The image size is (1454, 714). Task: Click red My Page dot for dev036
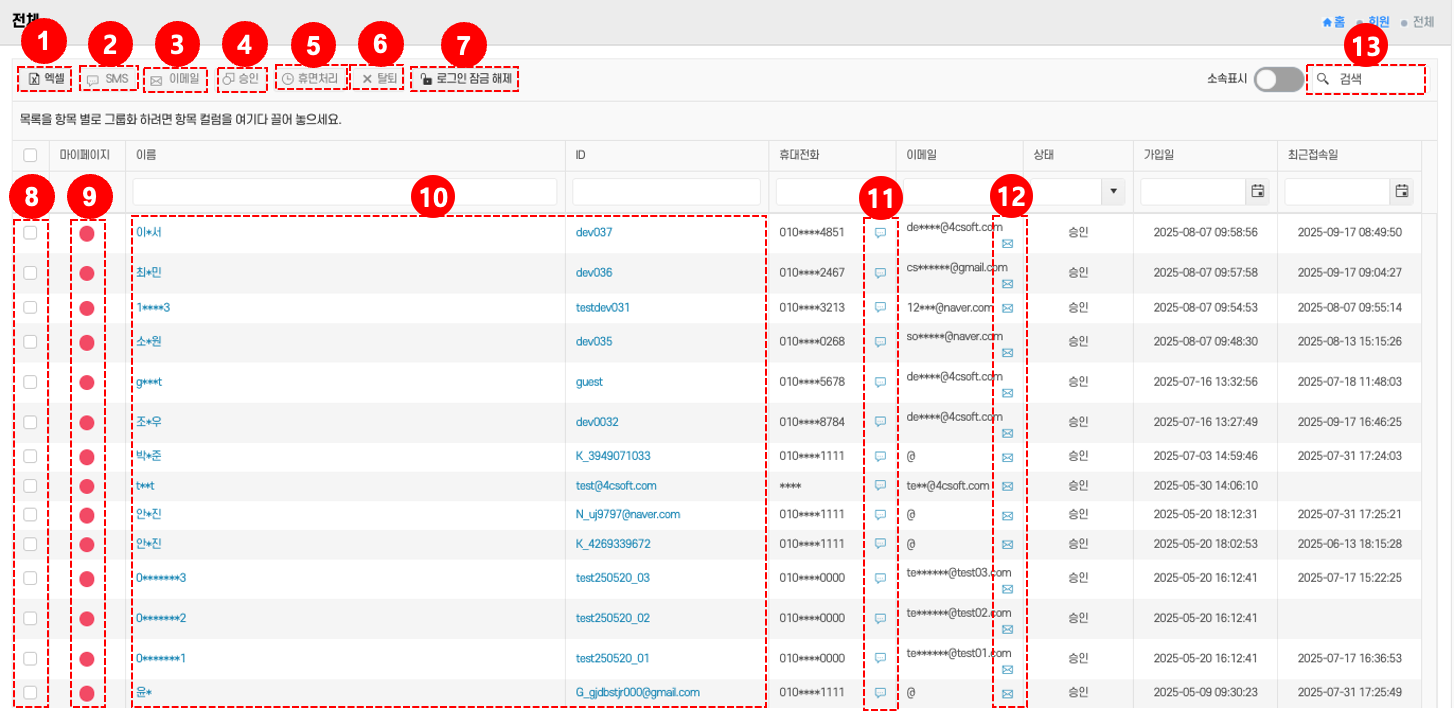pos(87,273)
